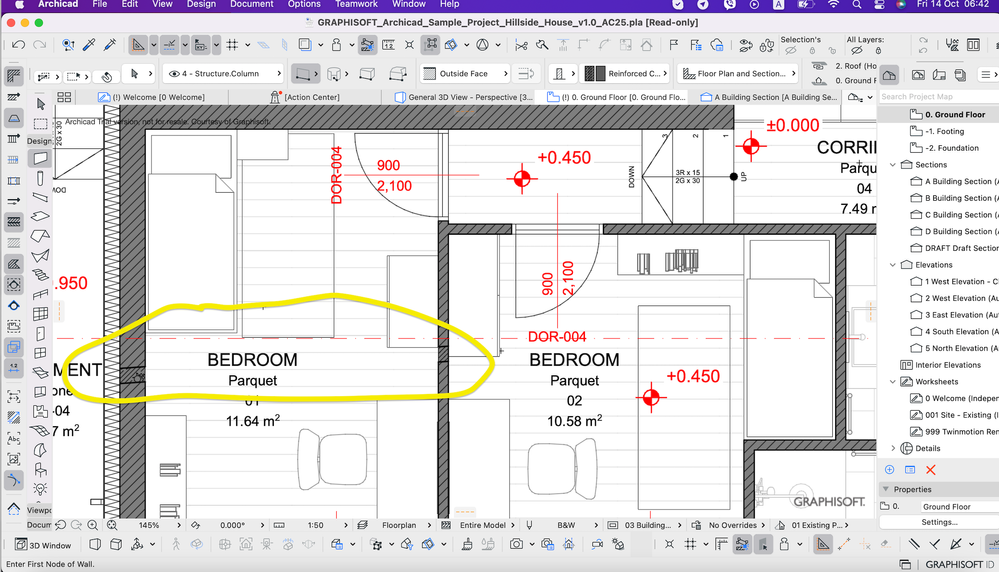Switch to the Welcome tab

coord(152,97)
